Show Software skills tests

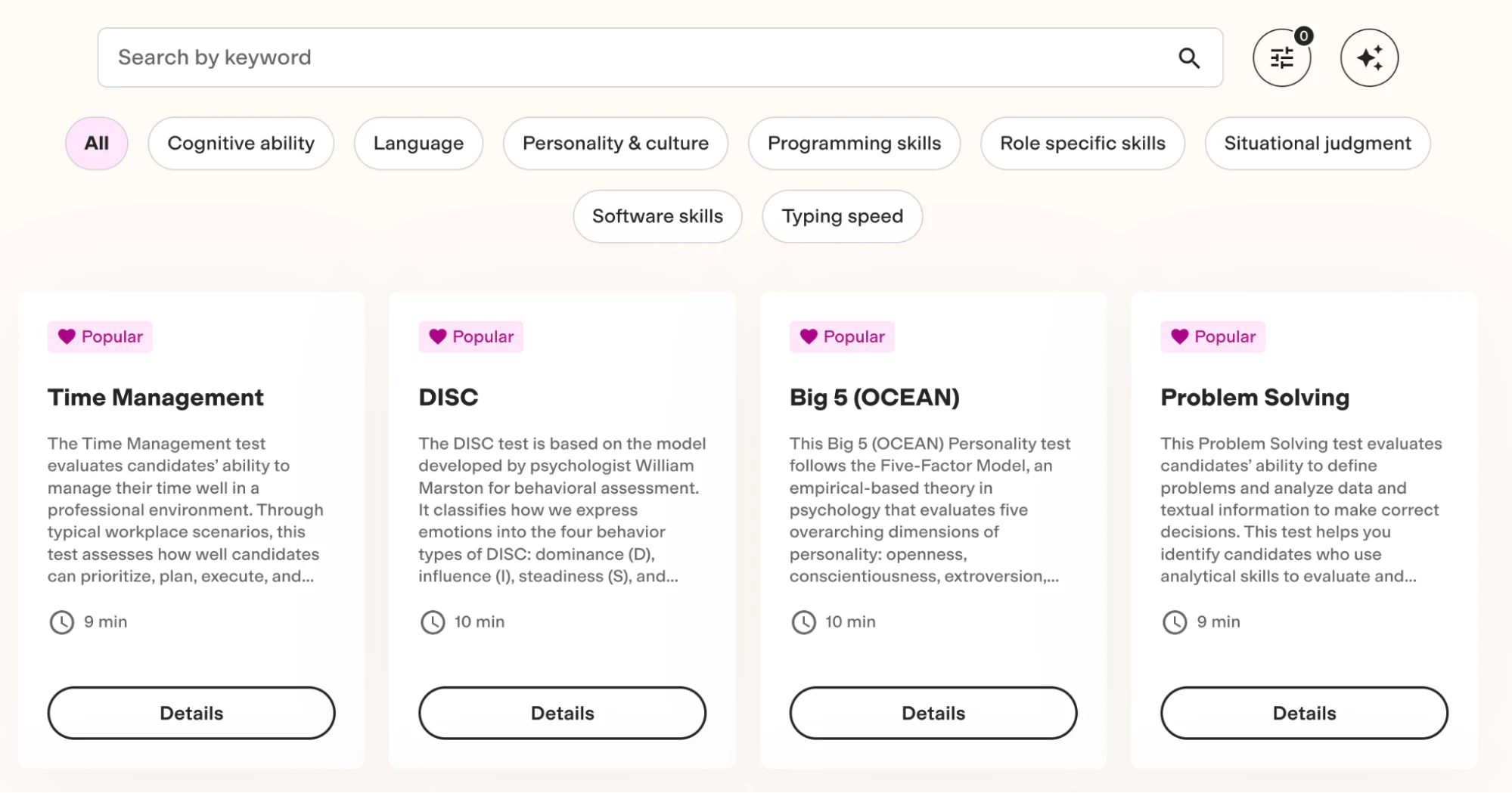coord(657,216)
